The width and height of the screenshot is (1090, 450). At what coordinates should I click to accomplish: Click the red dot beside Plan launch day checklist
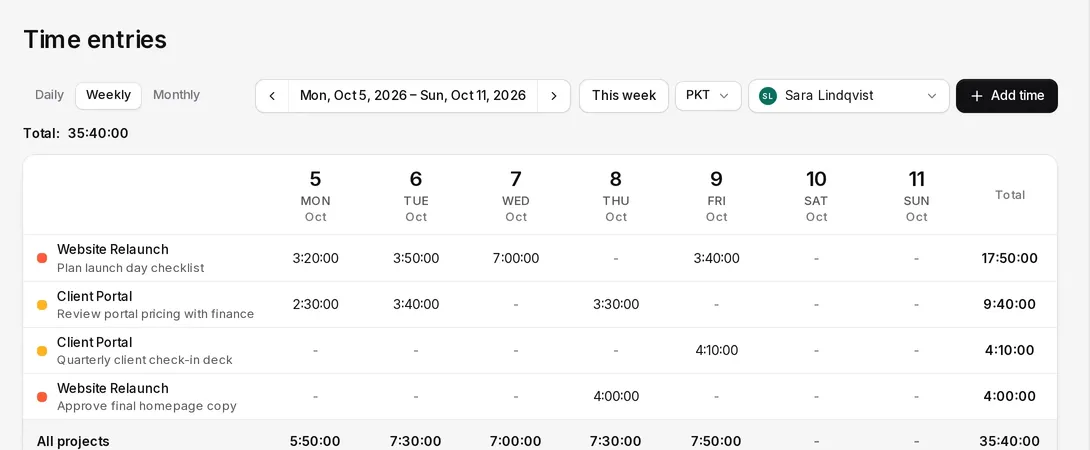click(42, 258)
